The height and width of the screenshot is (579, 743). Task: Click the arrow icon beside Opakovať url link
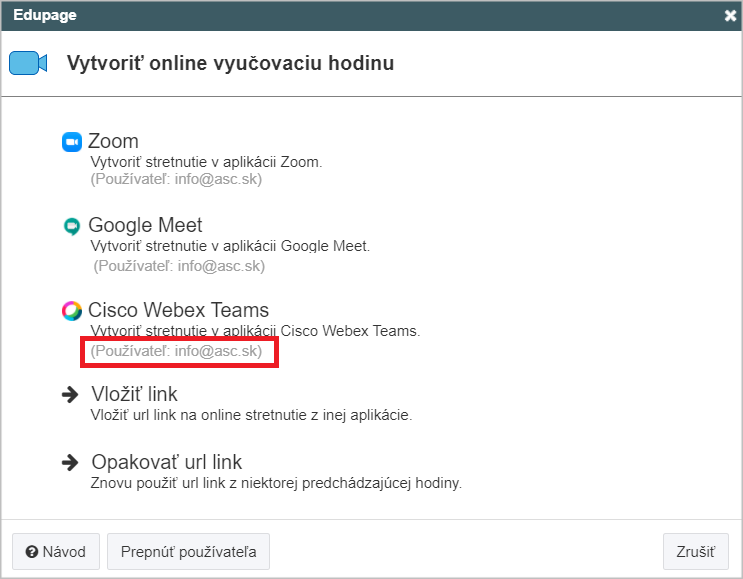coord(70,462)
